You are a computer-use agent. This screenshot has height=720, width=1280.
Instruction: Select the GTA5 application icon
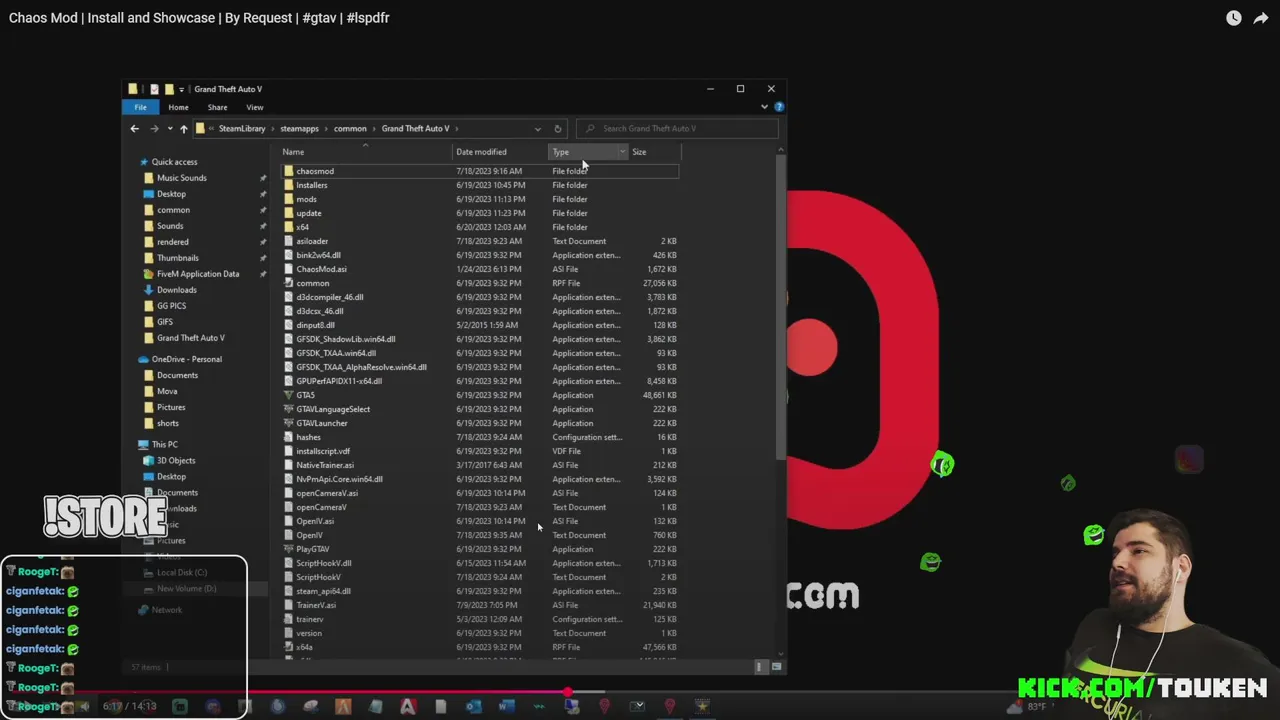[288, 395]
